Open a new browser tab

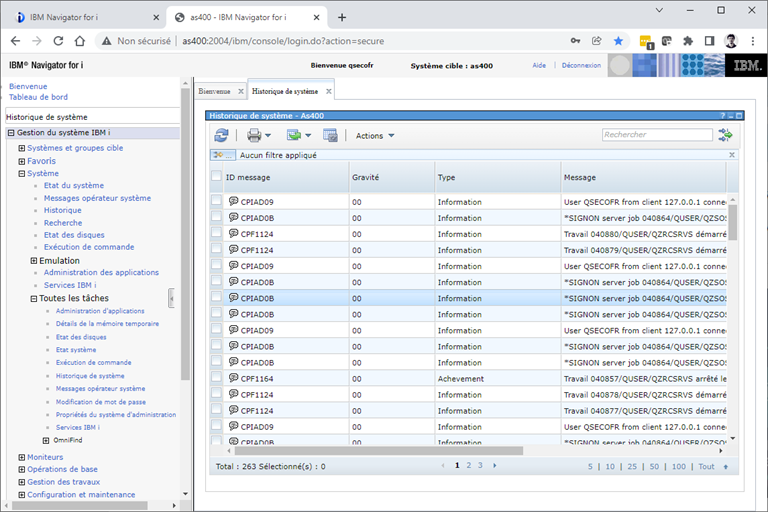coord(342,18)
